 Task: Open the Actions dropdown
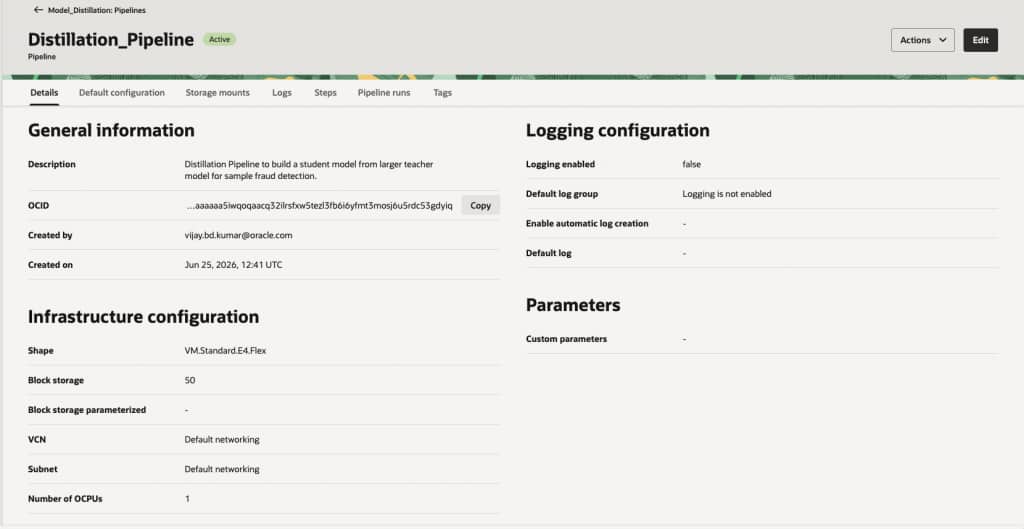tap(922, 40)
